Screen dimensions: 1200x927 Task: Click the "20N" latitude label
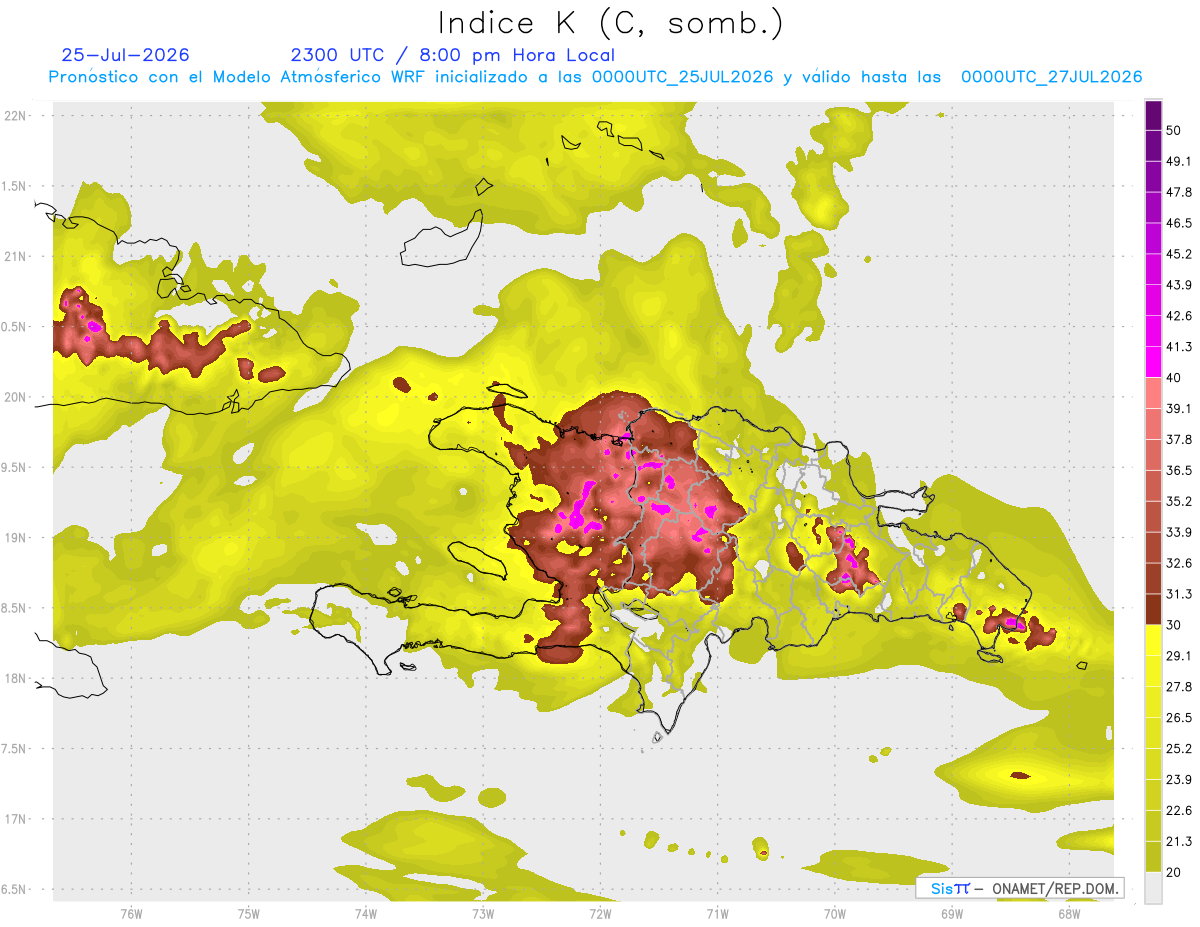(x=14, y=397)
